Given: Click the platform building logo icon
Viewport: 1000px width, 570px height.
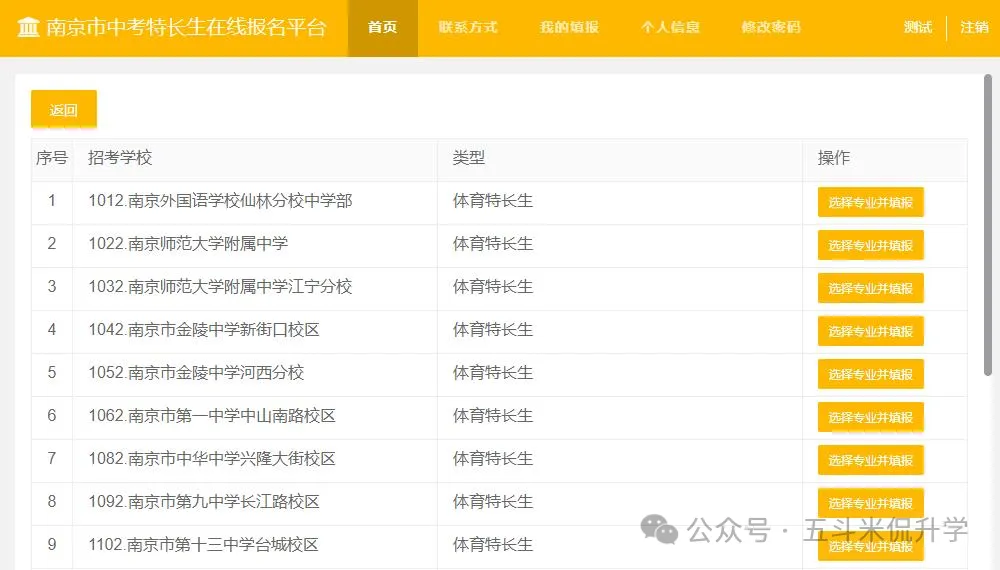Looking at the screenshot, I should pos(28,27).
